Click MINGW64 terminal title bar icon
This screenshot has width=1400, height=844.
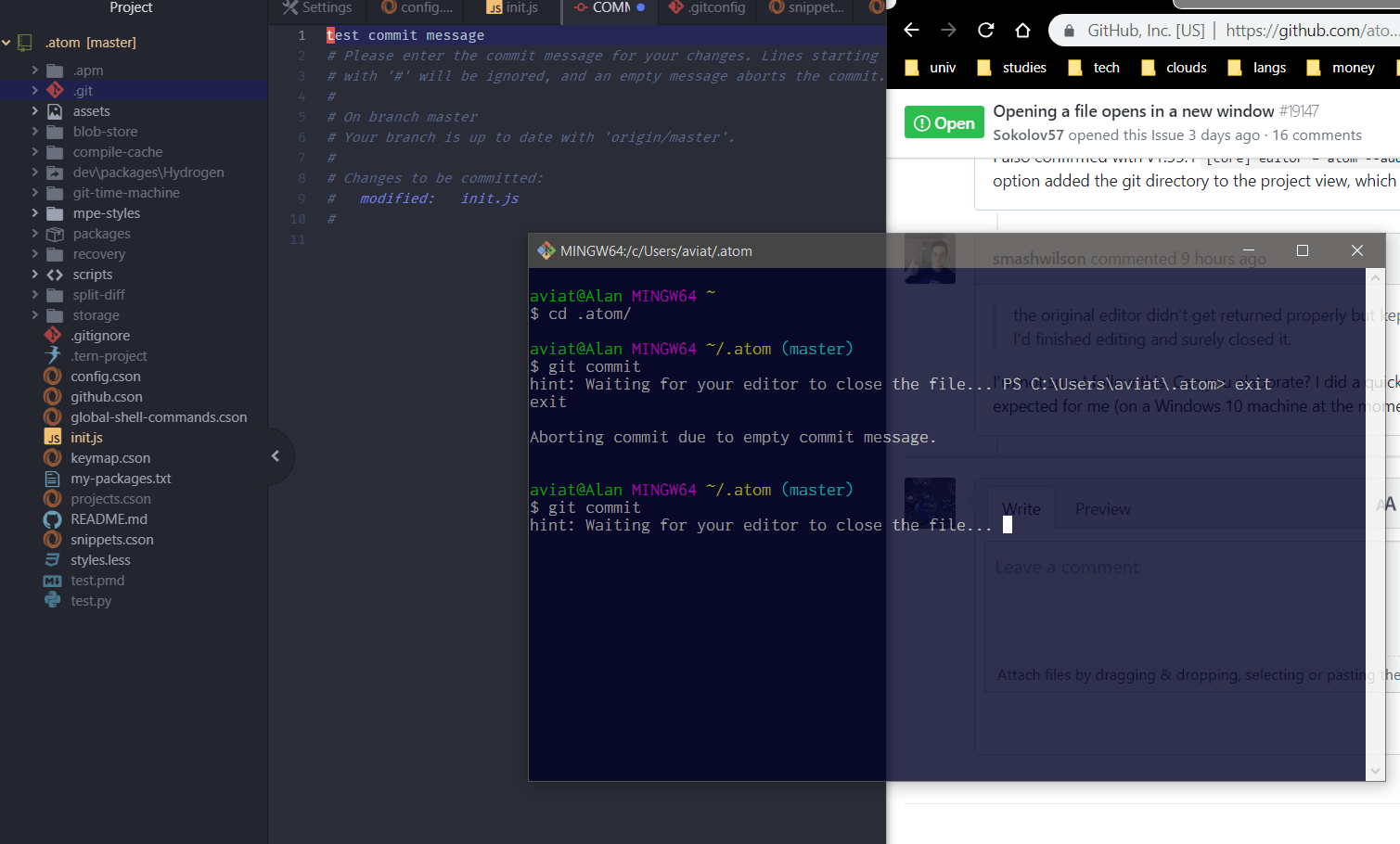tap(546, 251)
